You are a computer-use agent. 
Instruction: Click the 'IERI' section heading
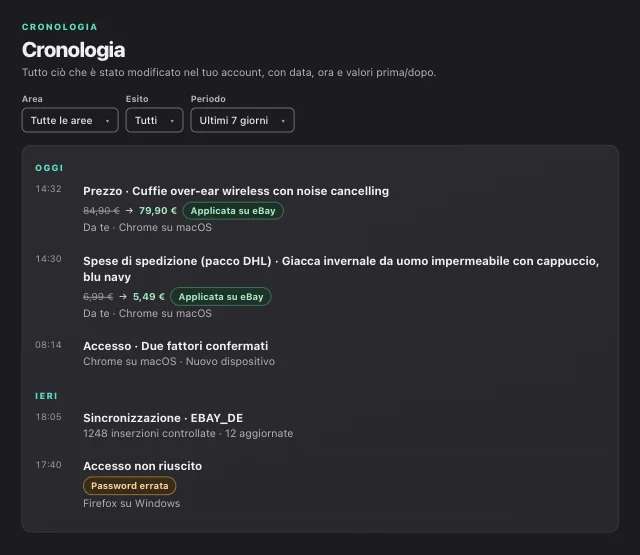coord(46,396)
